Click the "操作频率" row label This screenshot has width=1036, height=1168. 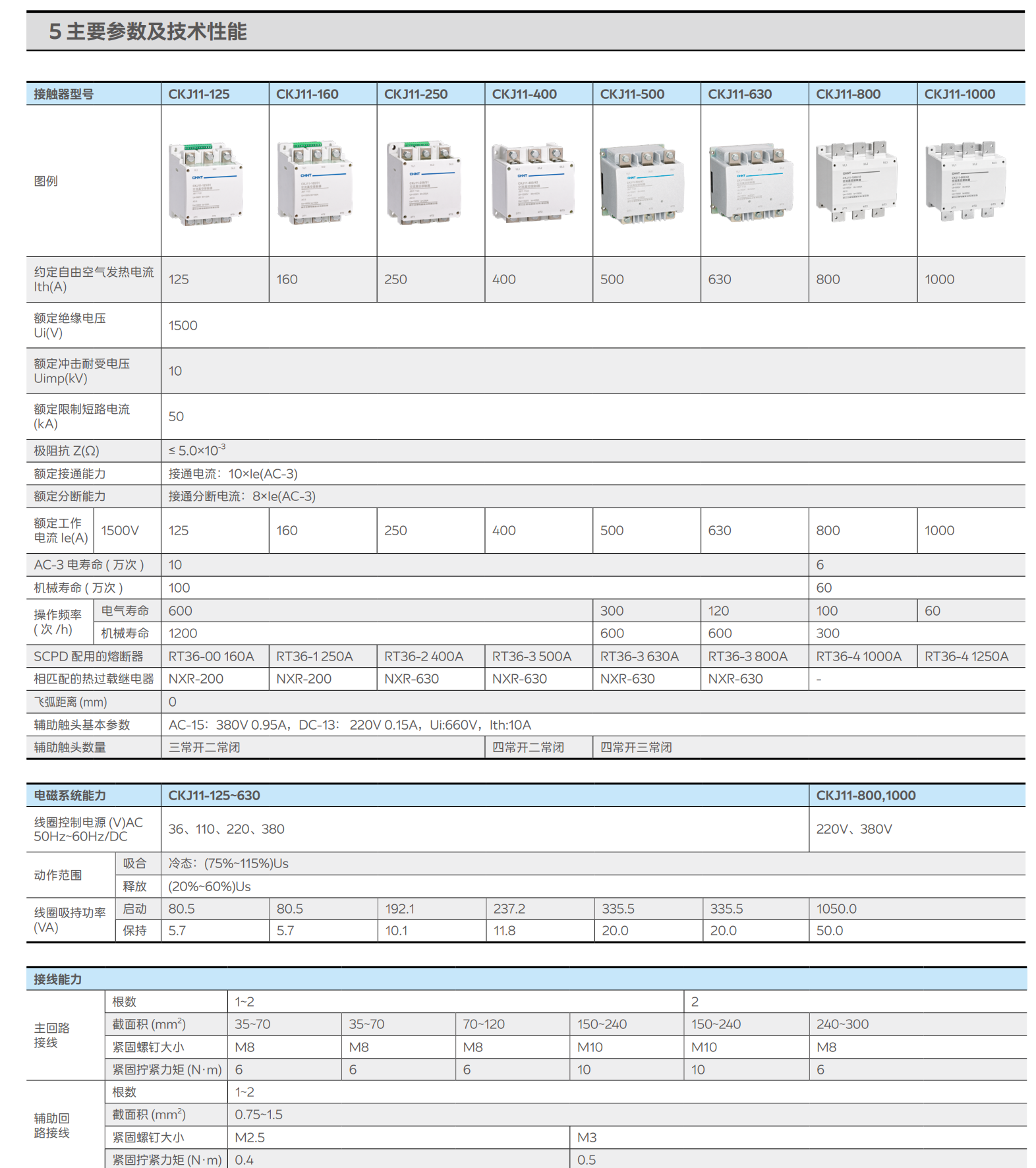pos(58,622)
